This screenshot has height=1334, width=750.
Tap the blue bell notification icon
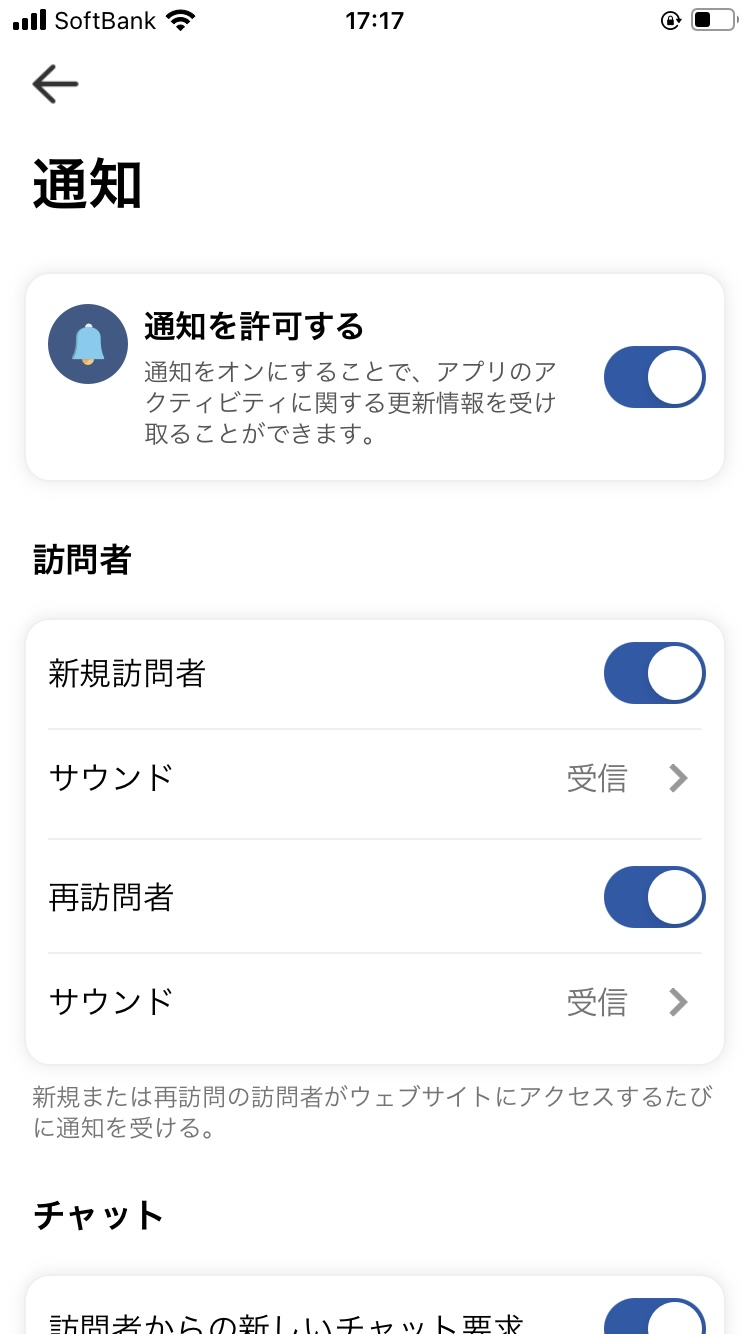88,344
